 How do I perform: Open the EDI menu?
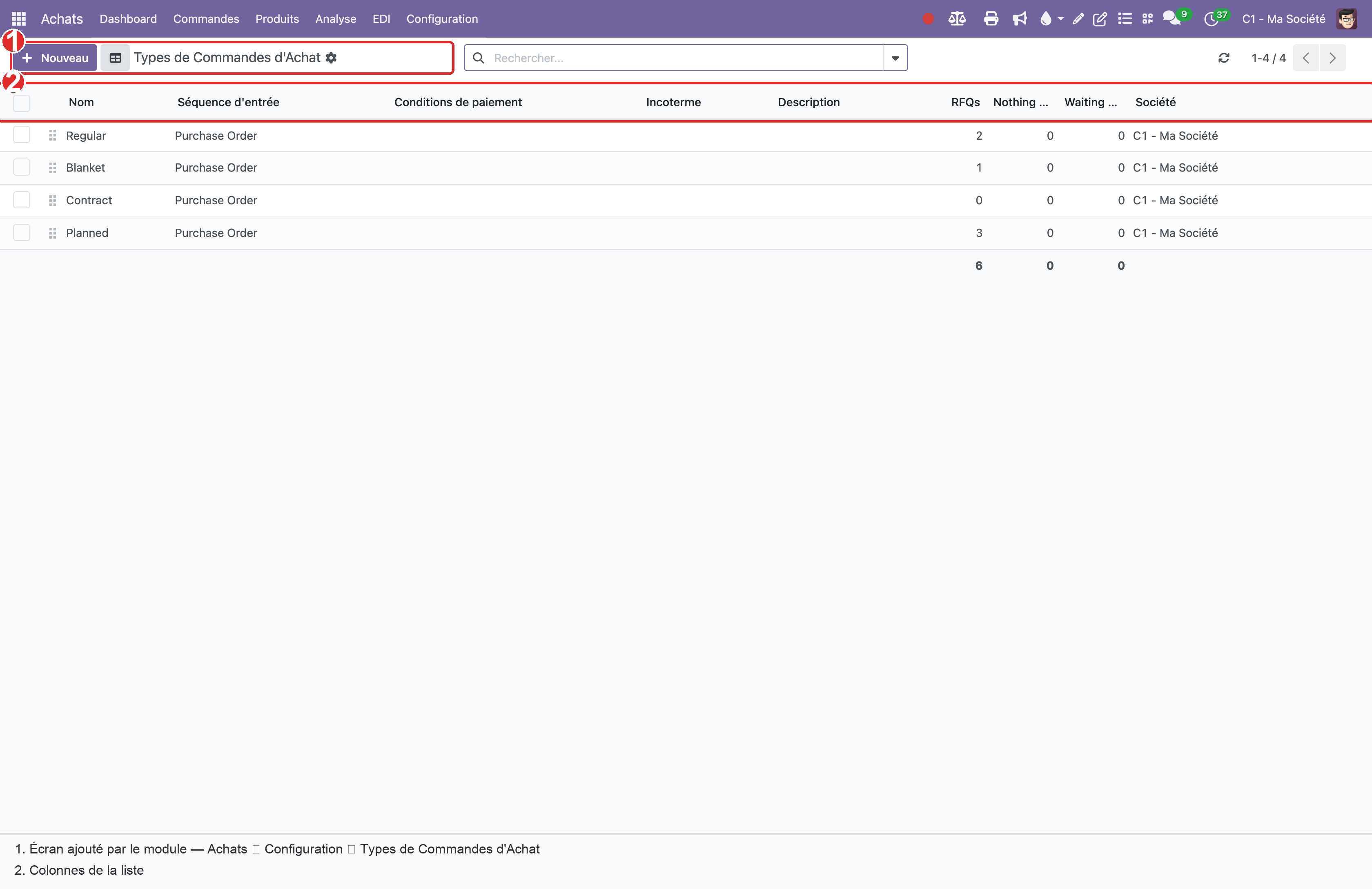click(381, 19)
